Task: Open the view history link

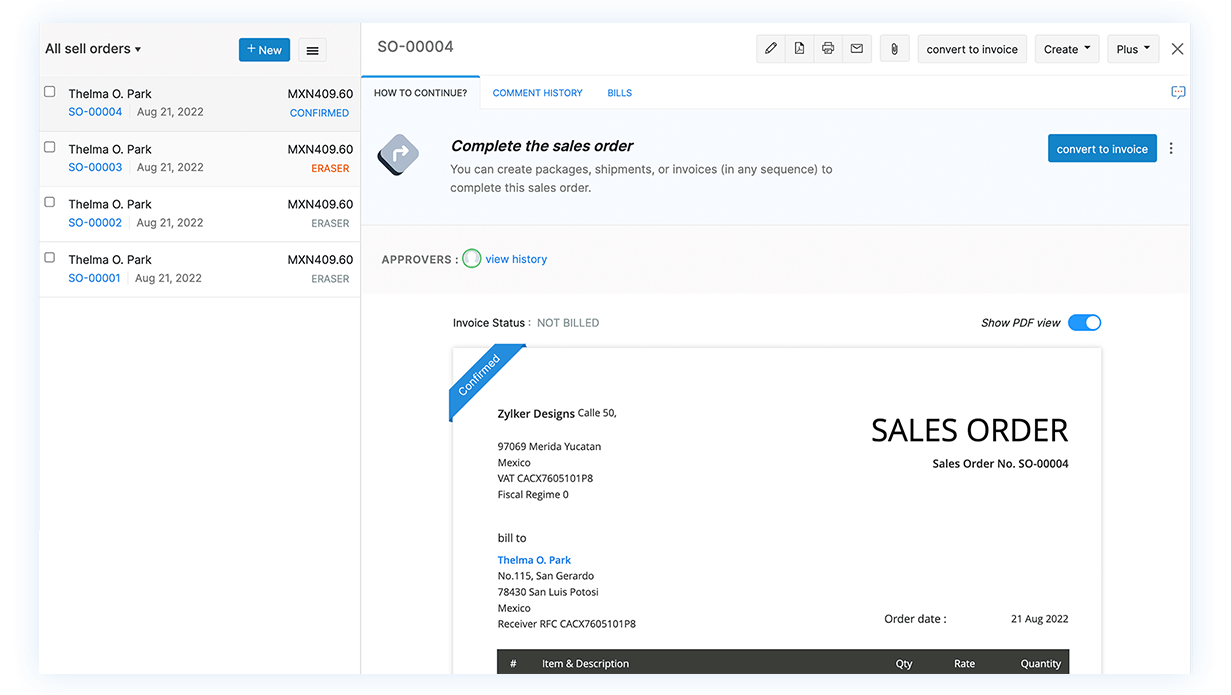Action: (515, 258)
